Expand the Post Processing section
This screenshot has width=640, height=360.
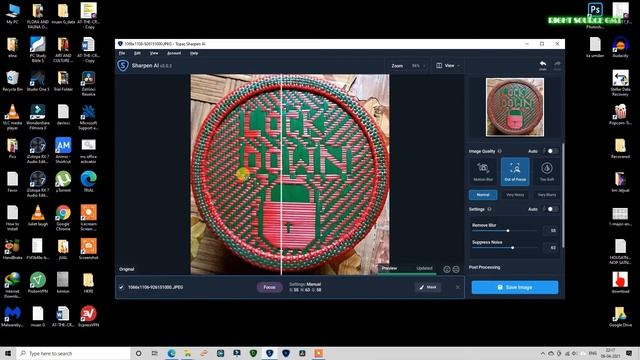tap(484, 267)
